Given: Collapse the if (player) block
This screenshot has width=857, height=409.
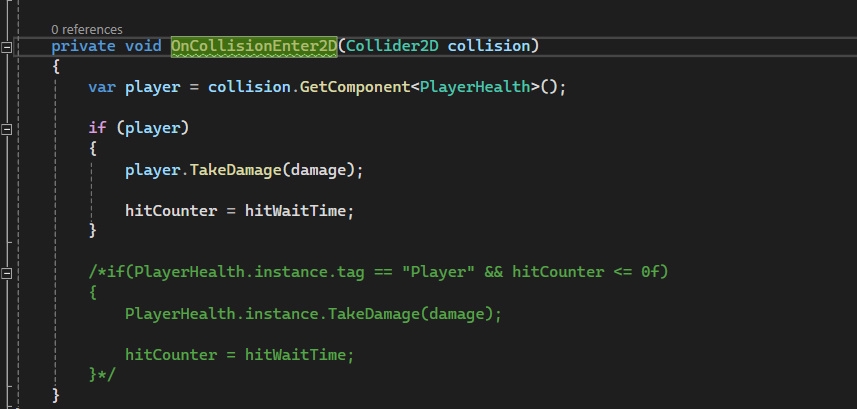Looking at the screenshot, I should [7, 130].
